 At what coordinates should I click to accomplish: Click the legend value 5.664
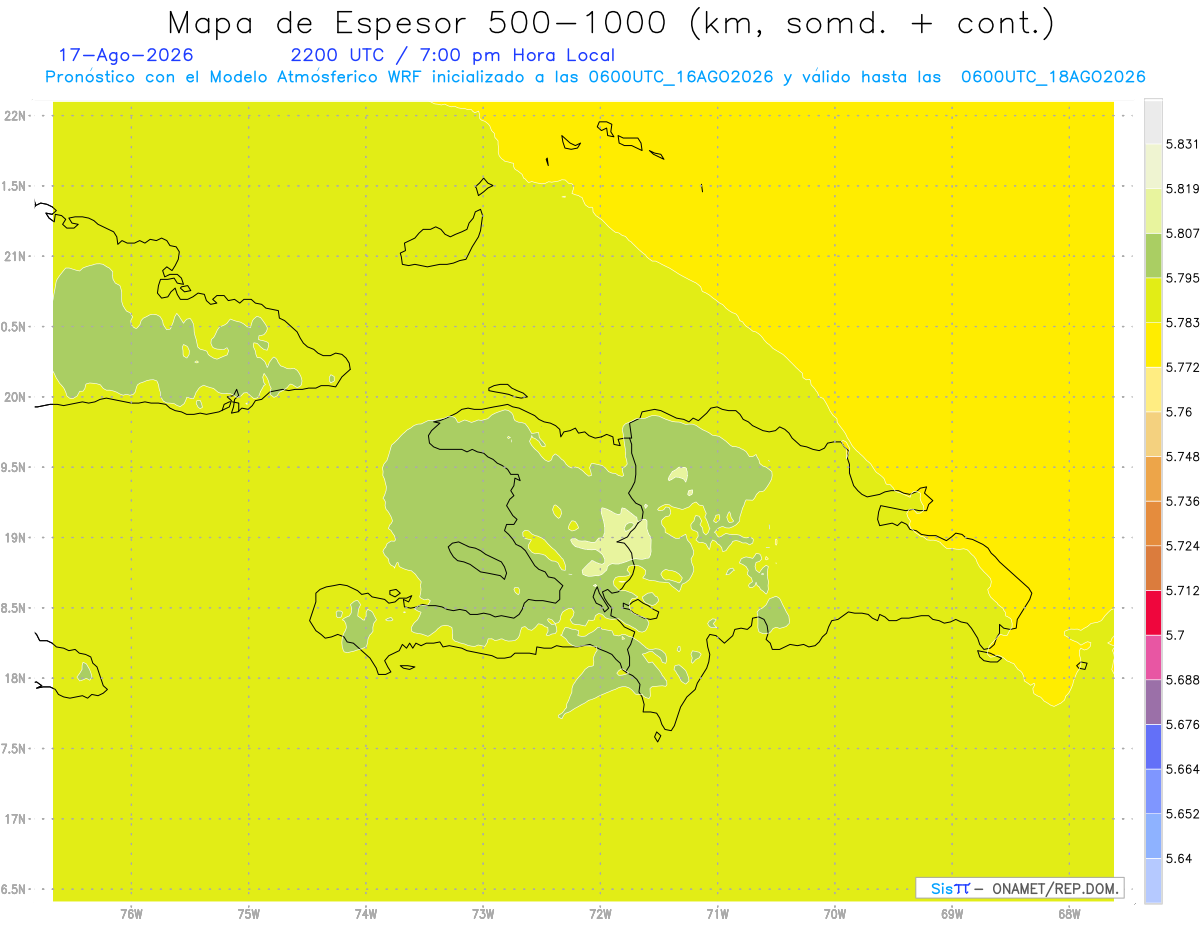tap(1182, 769)
